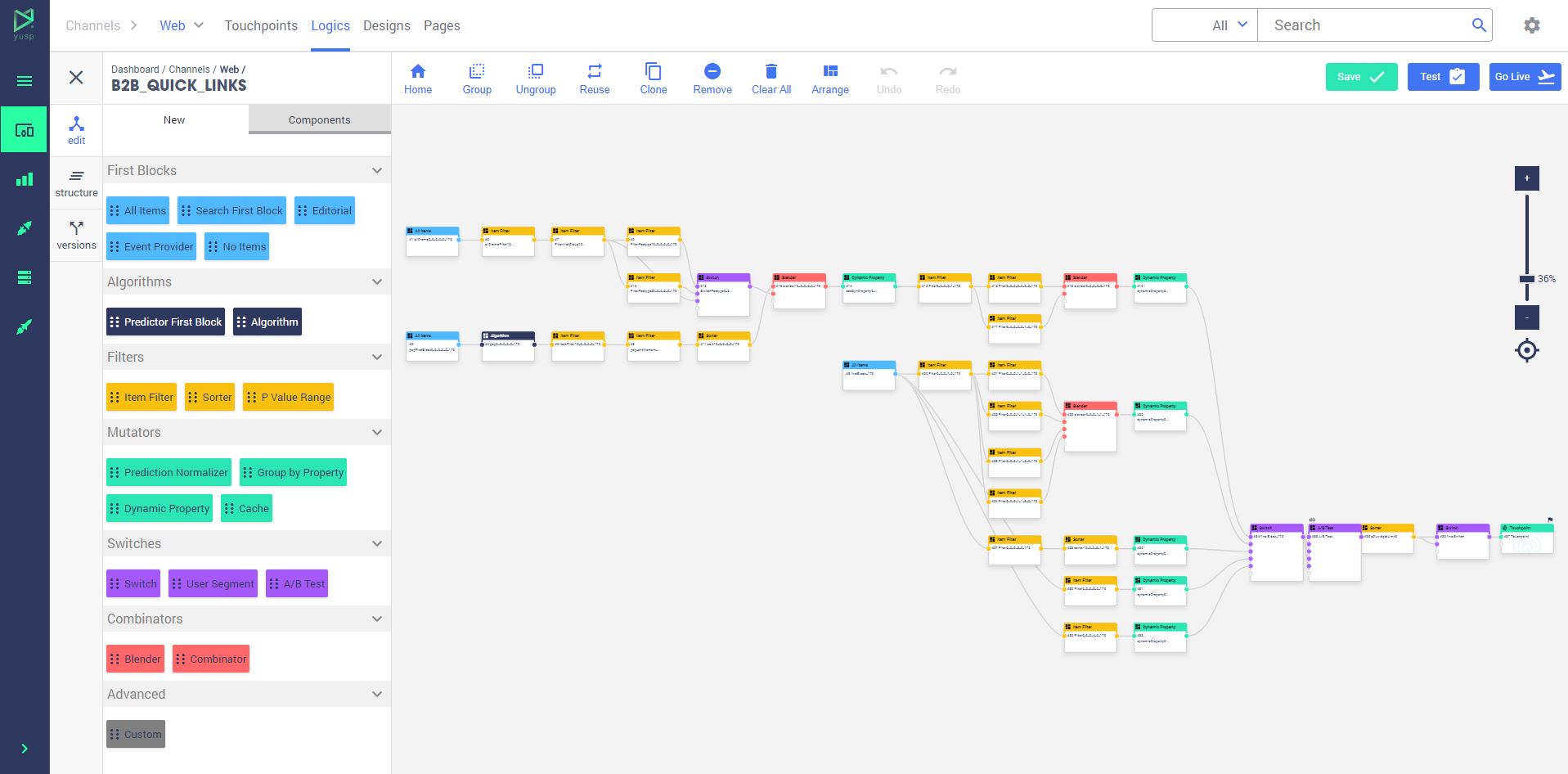Viewport: 1568px width, 774px height.
Task: Select the Custom block
Action: point(136,734)
